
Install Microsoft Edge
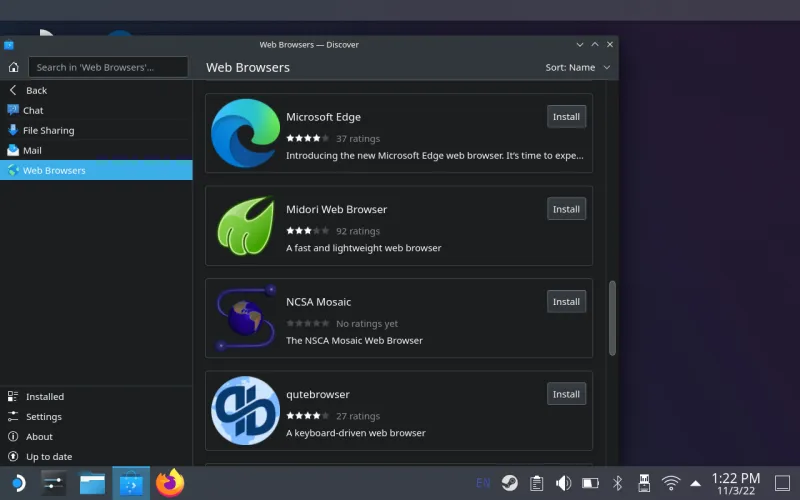coord(566,116)
